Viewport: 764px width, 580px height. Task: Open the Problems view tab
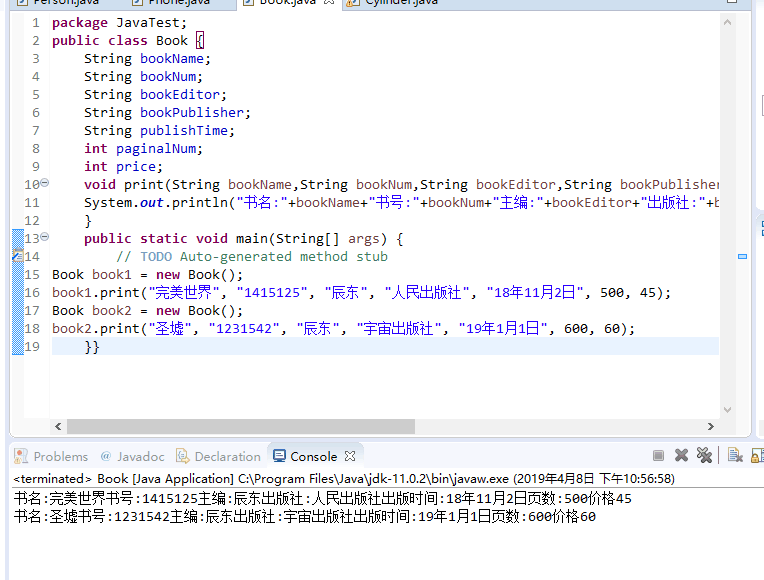(x=51, y=456)
